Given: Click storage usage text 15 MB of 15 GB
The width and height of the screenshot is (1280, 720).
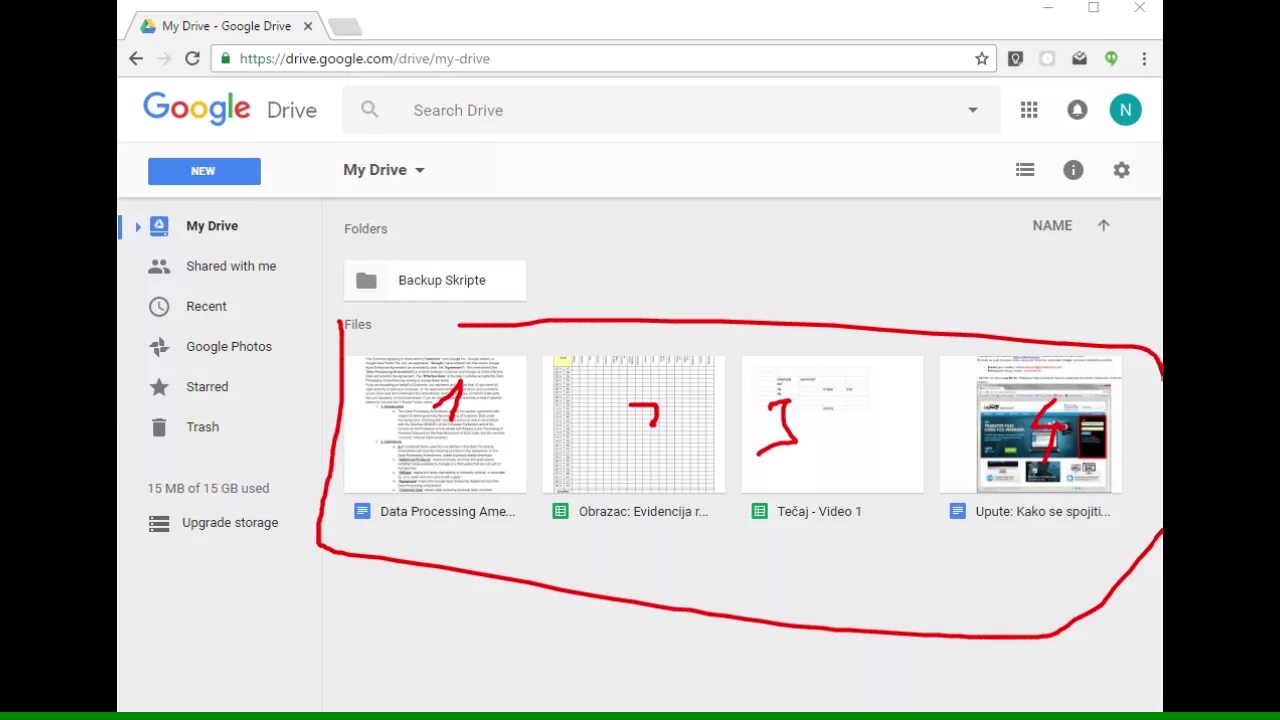Looking at the screenshot, I should click(208, 488).
